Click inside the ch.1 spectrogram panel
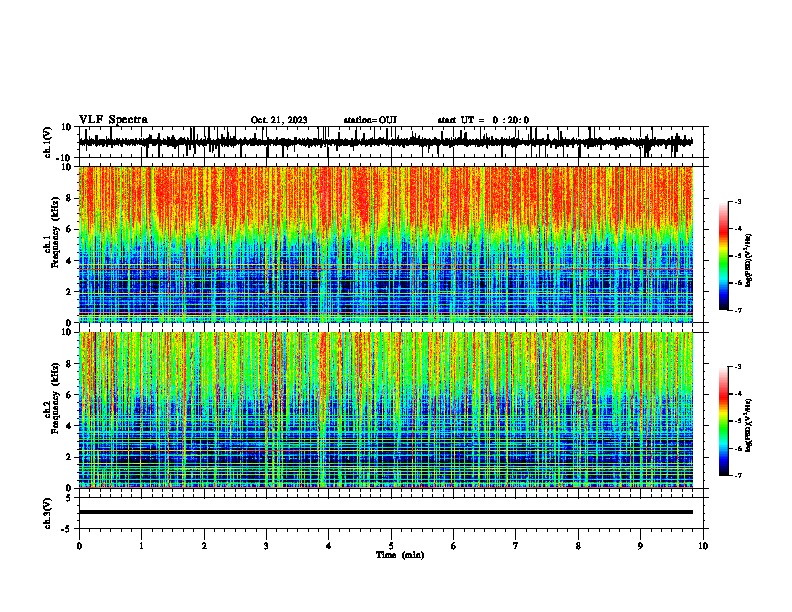This screenshot has width=792, height=612. [x=386, y=244]
